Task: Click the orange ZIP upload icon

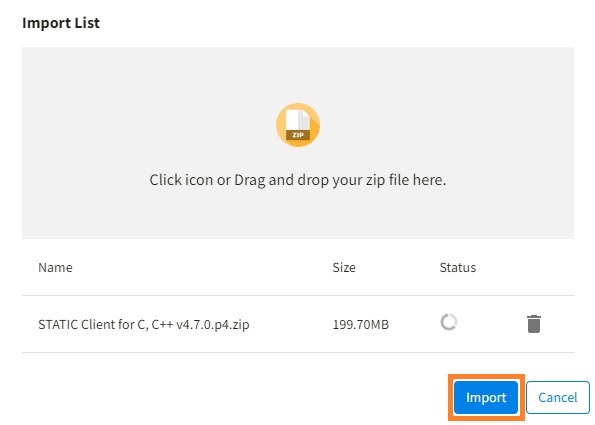Action: (x=298, y=125)
